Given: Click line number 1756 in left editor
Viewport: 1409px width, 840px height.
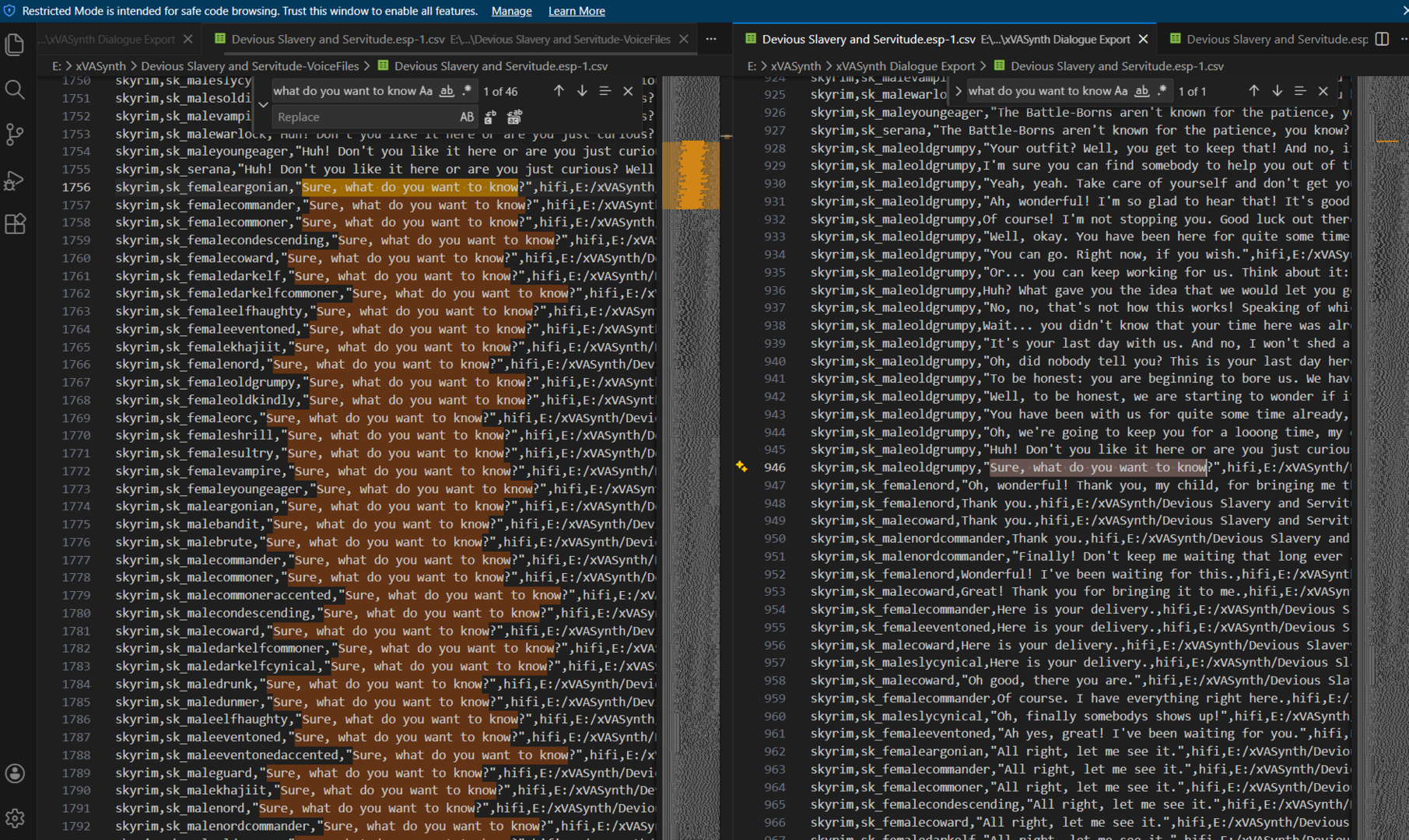Looking at the screenshot, I should pos(76,187).
